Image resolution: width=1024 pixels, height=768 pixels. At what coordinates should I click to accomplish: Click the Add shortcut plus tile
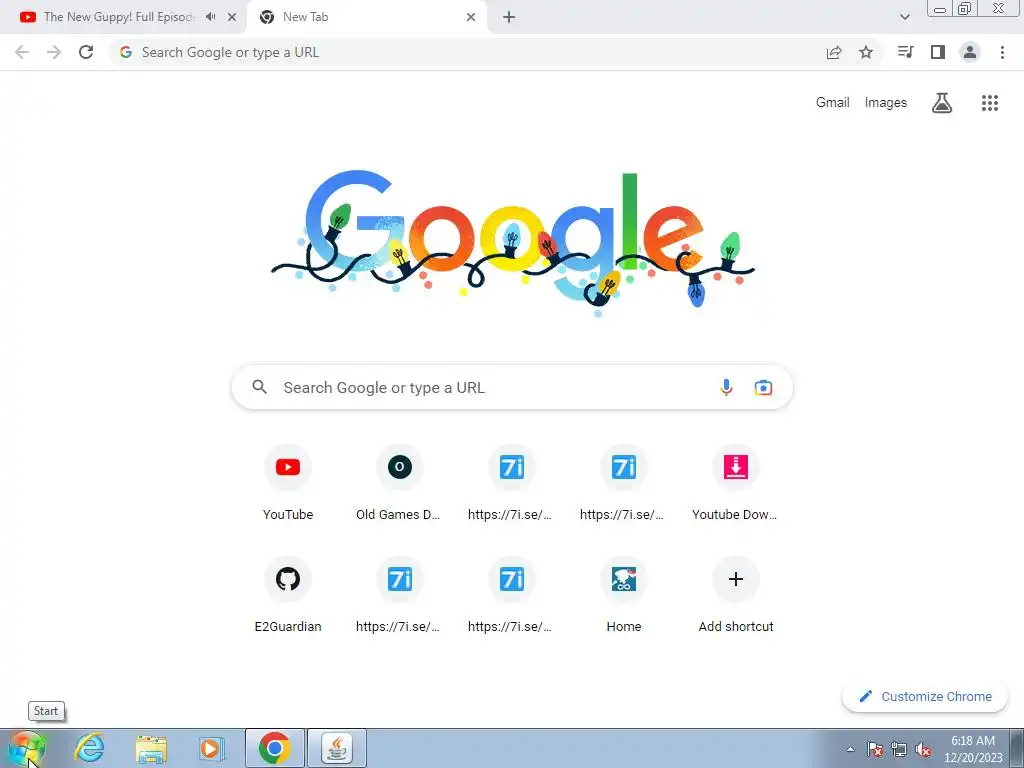735,596
